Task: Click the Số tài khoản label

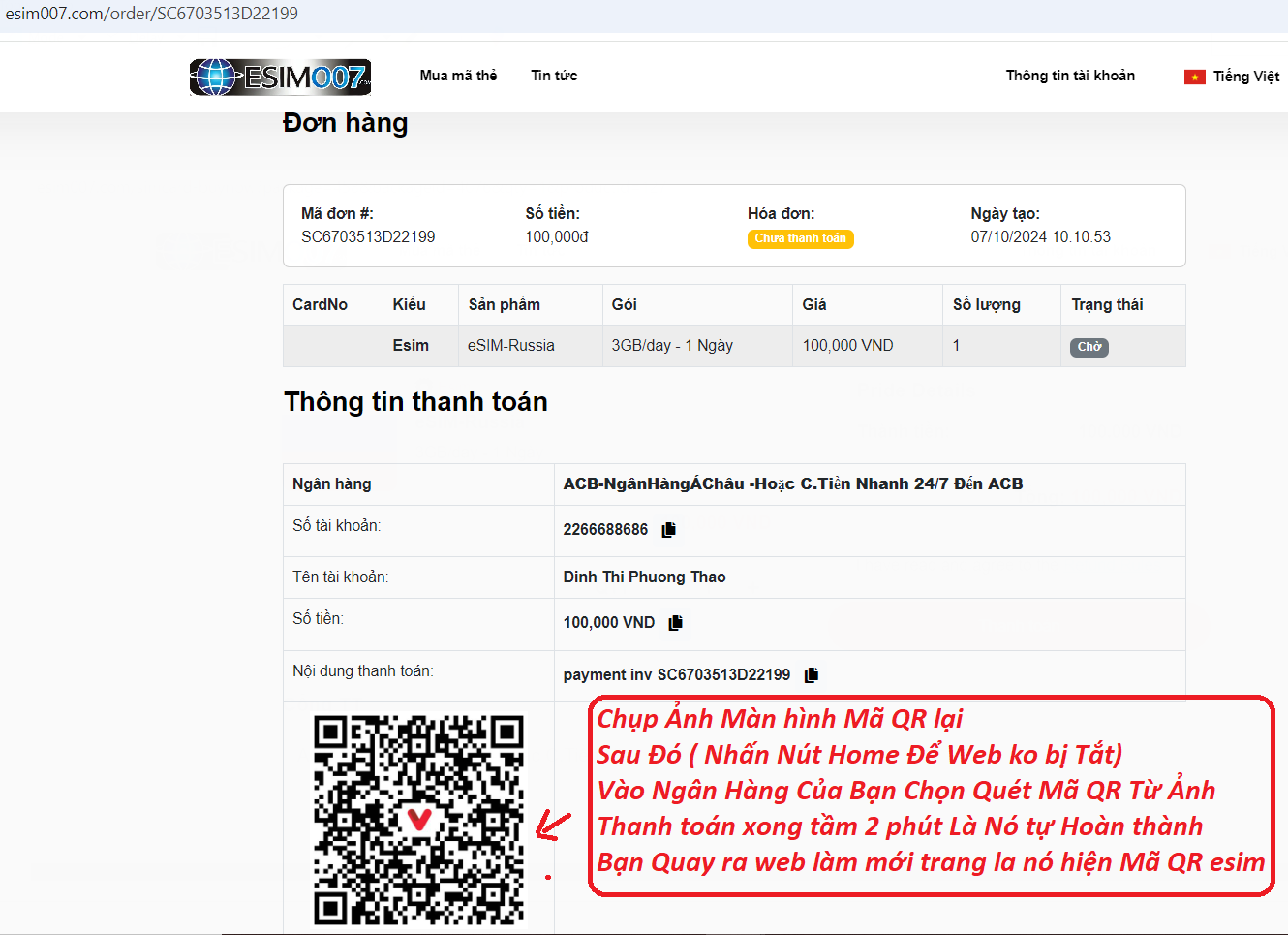Action: pos(336,526)
